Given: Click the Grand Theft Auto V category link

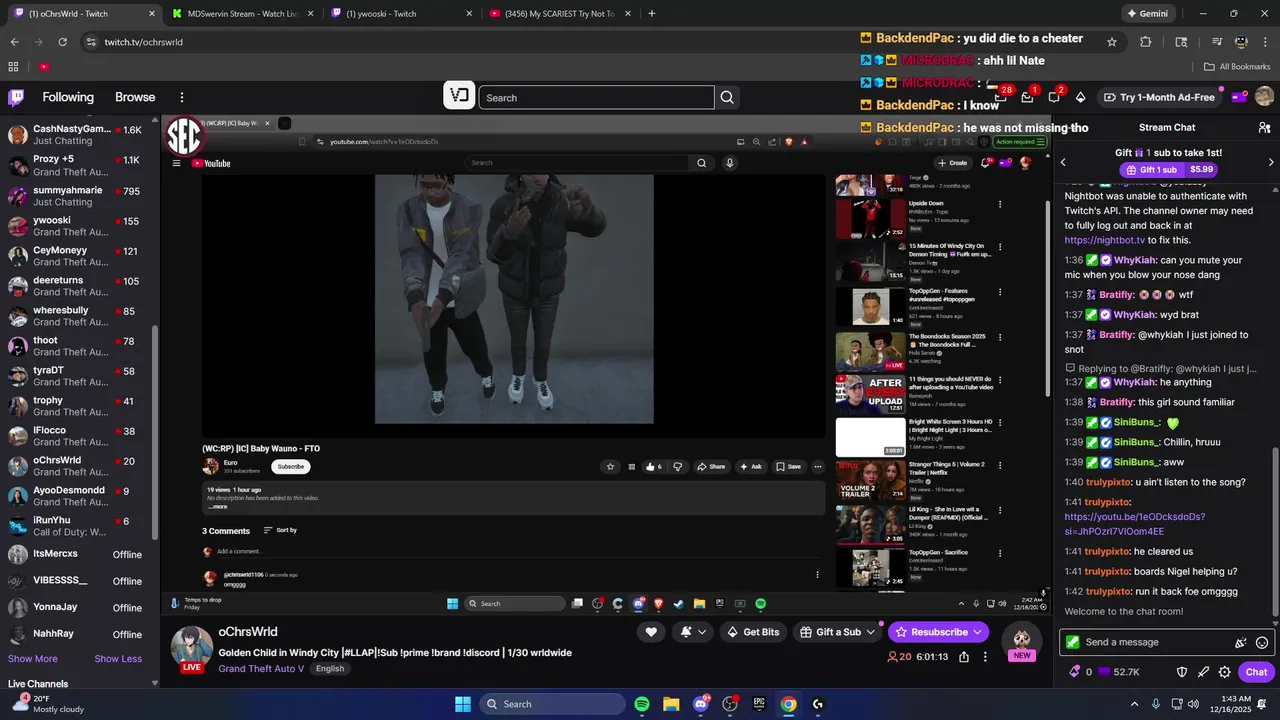Looking at the screenshot, I should (261, 668).
